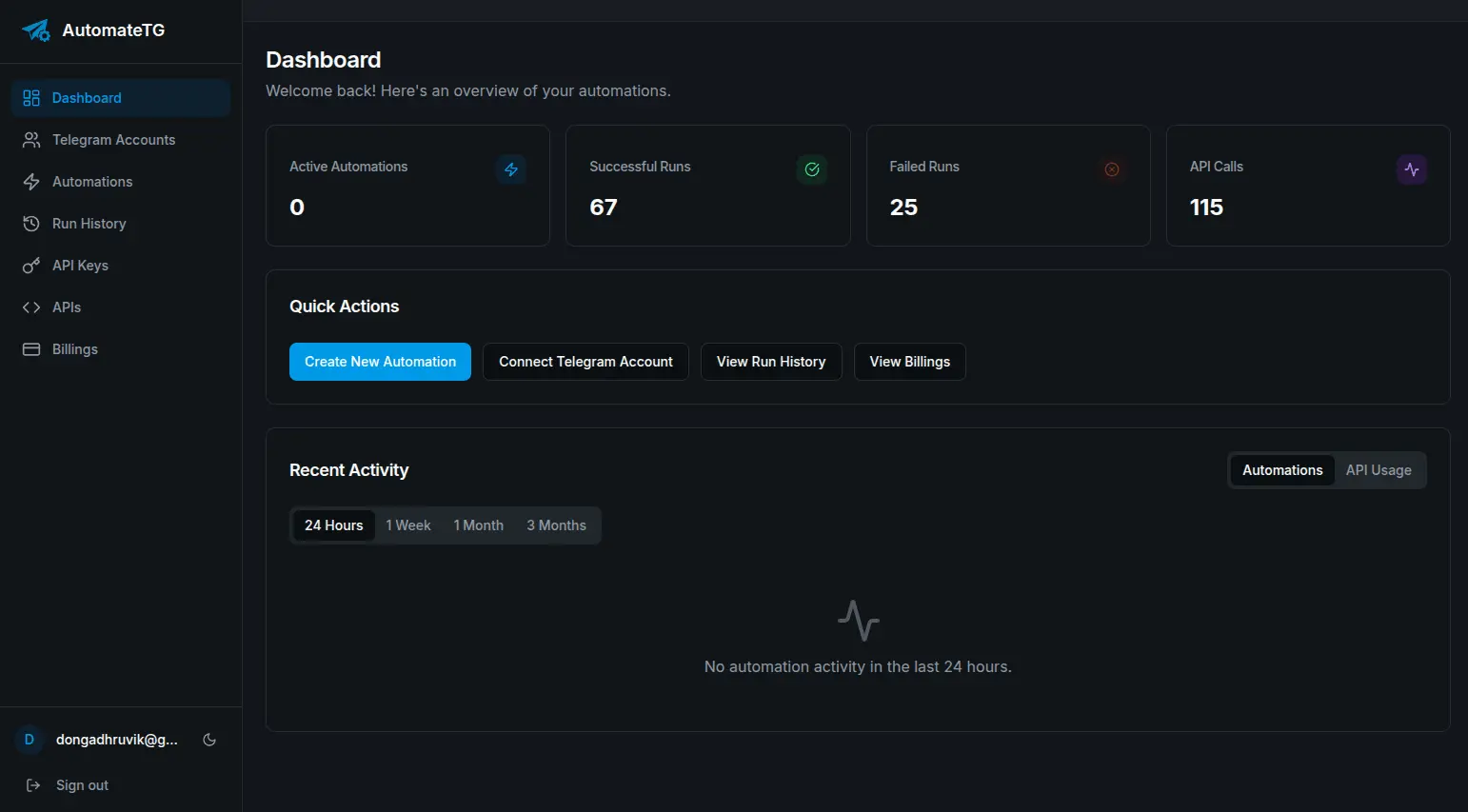Click the Automations lightning bolt sidebar icon
Viewport: 1468px width, 812px height.
pyautogui.click(x=31, y=182)
